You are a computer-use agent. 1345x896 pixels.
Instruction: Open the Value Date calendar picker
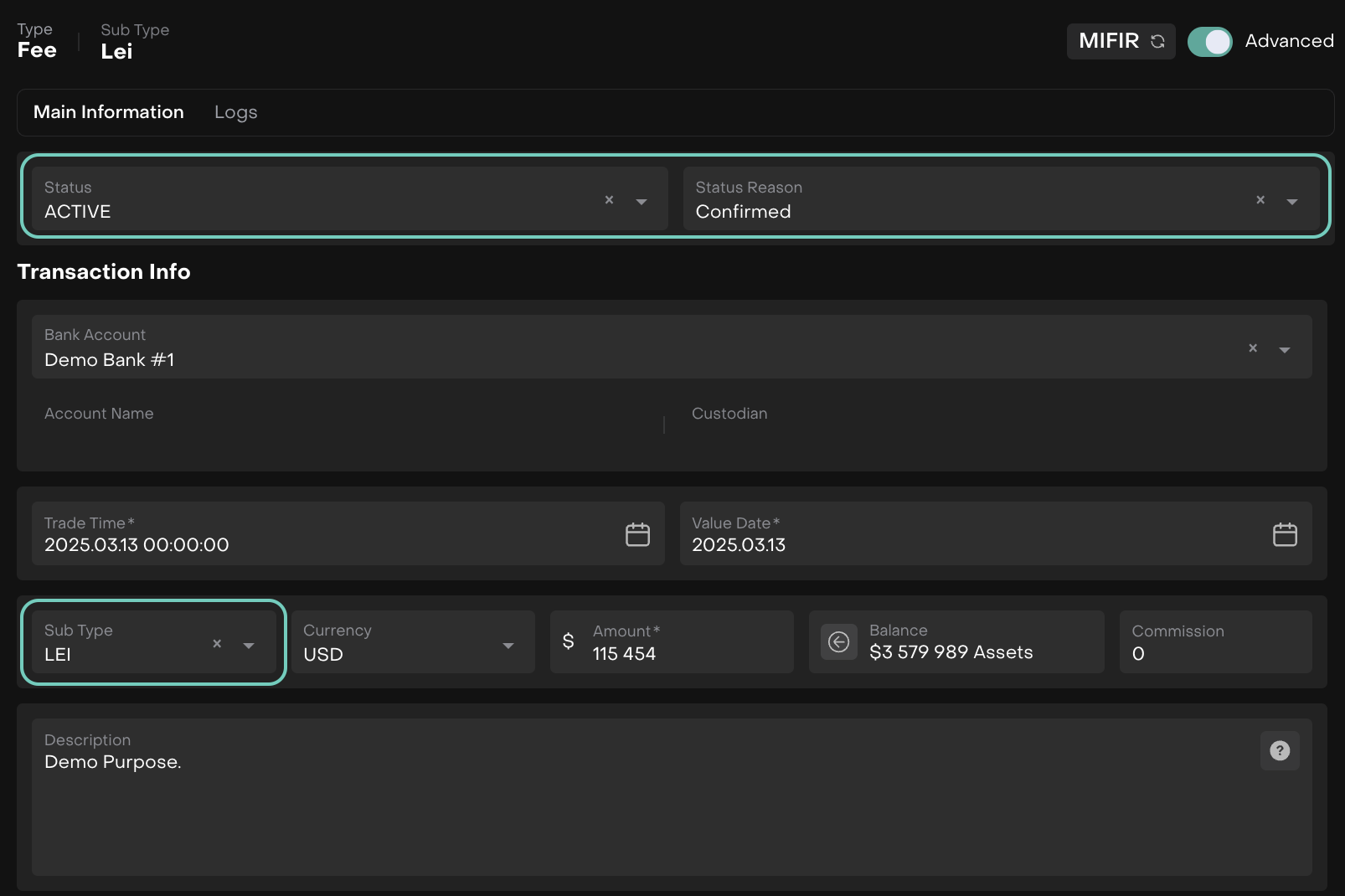[x=1285, y=534]
